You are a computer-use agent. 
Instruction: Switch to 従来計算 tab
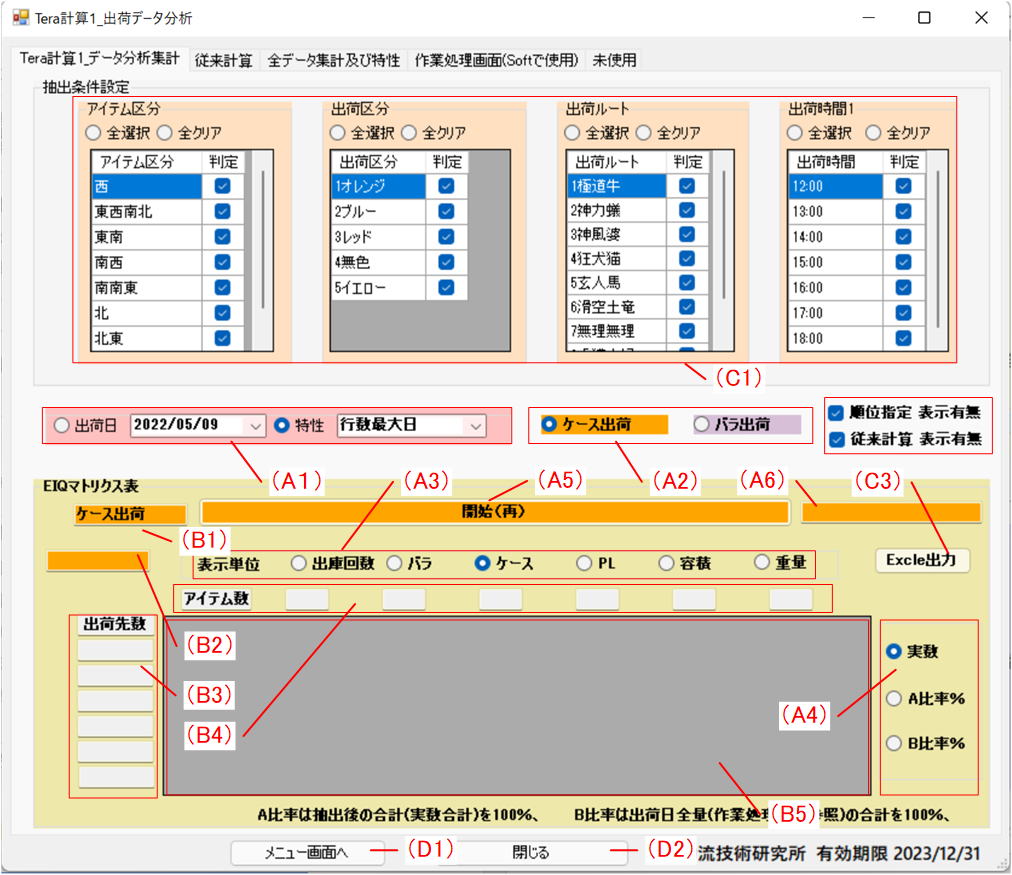(x=223, y=60)
